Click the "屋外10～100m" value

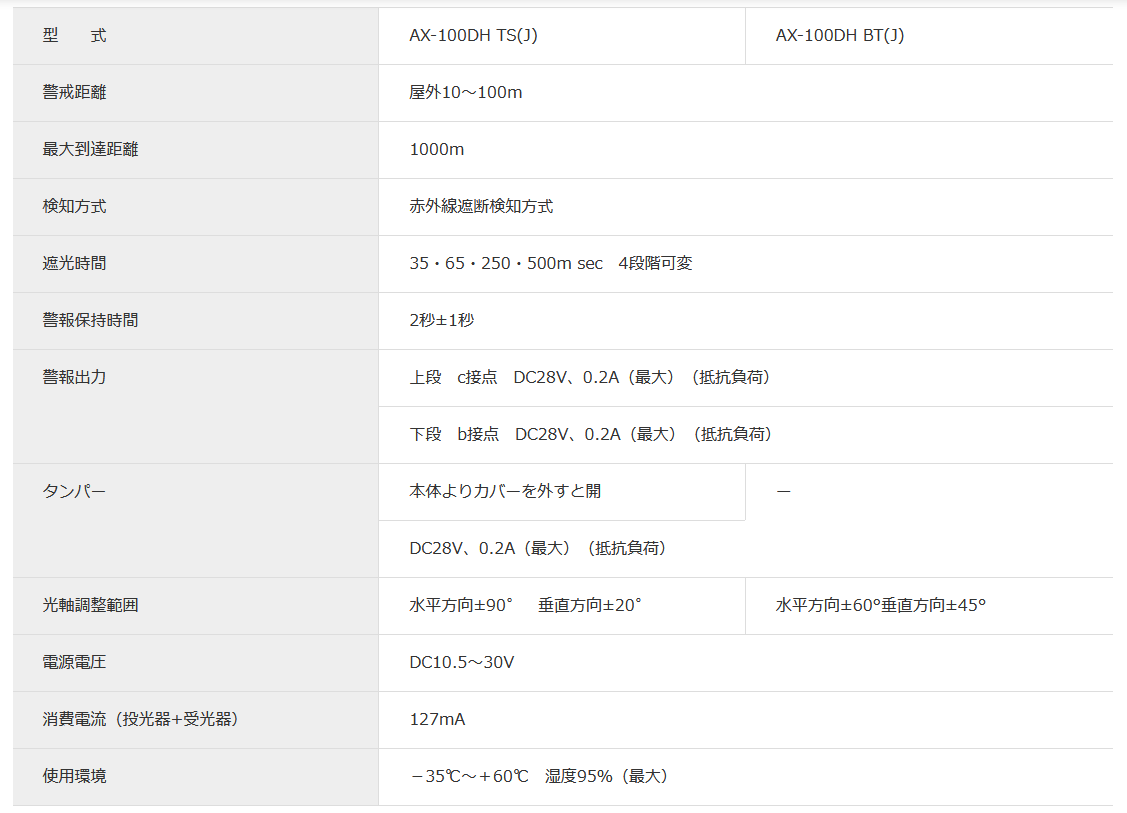[x=466, y=92]
